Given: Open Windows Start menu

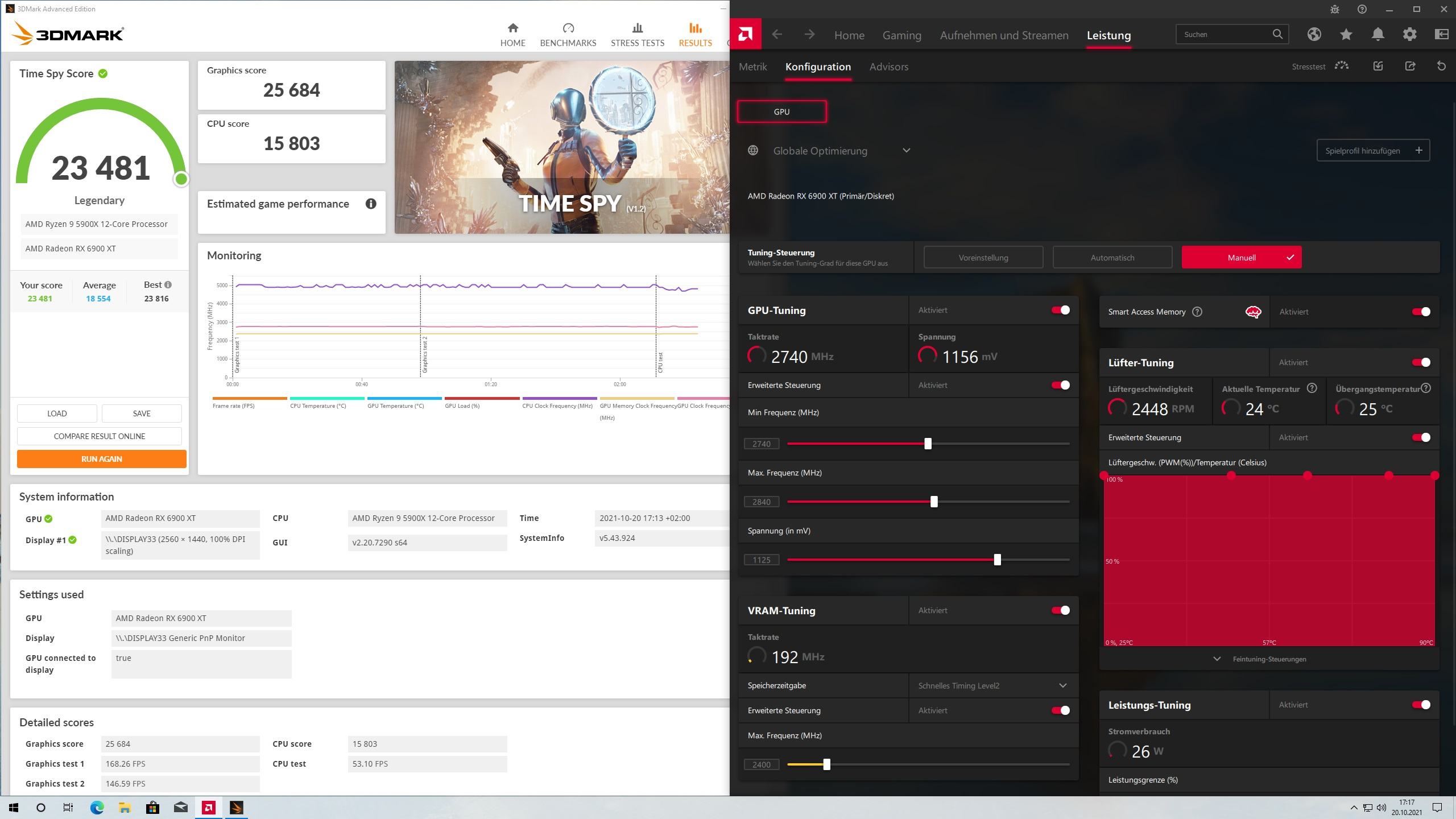Looking at the screenshot, I should point(14,808).
